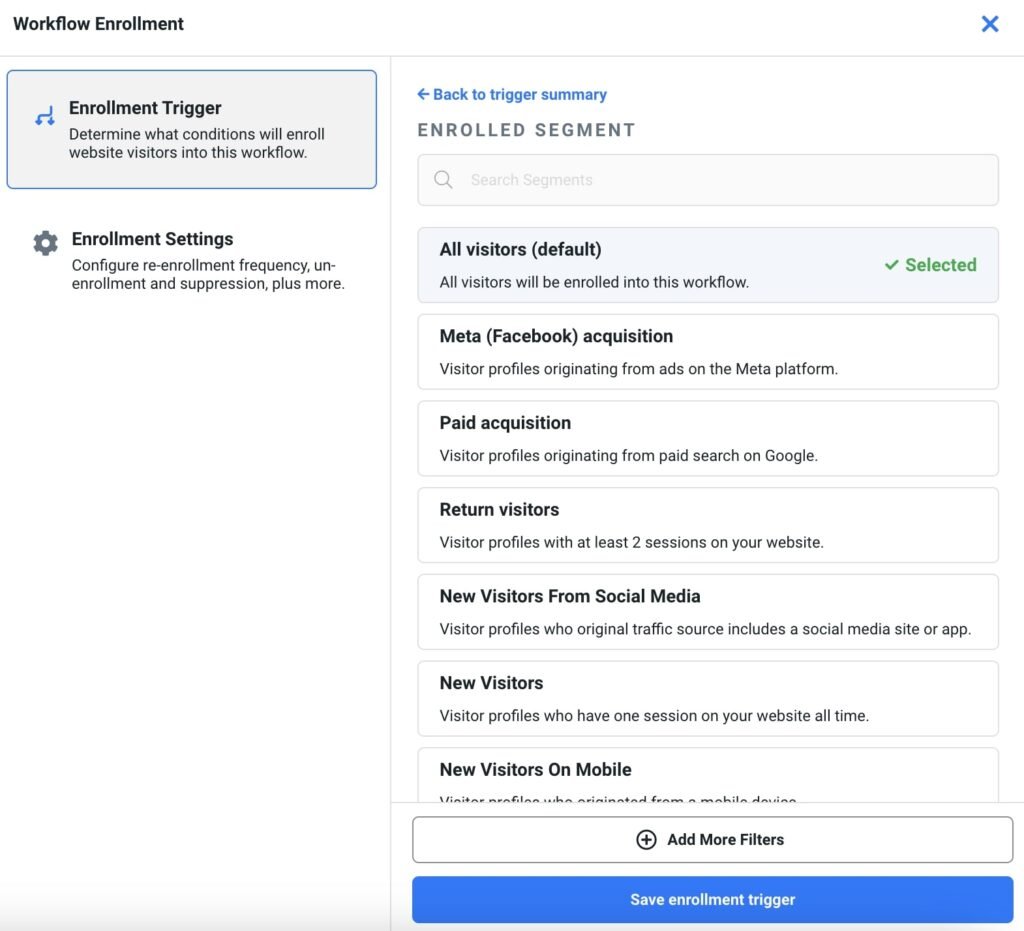
Task: Choose the New Visitors segment
Action: [x=707, y=698]
